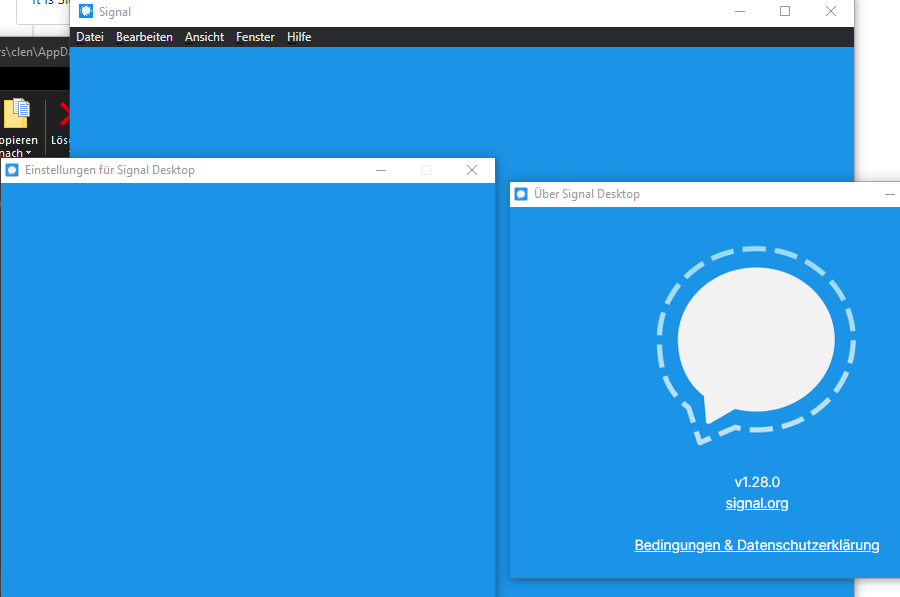Minimize the Einstellungen für Signal Desktop window
This screenshot has height=597, width=900.
click(381, 170)
